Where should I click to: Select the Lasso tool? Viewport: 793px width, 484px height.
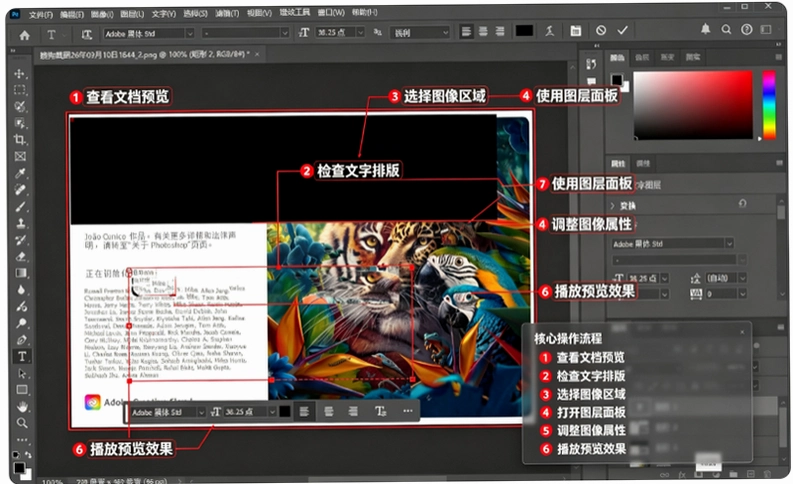point(20,106)
